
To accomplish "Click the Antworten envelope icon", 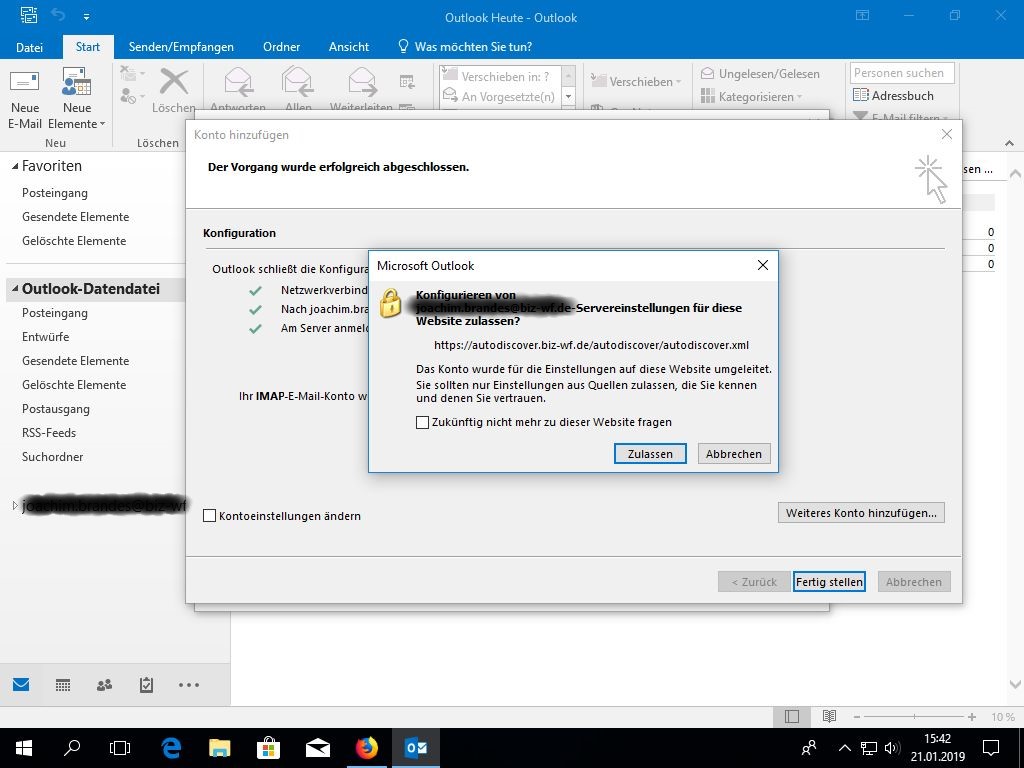I will point(238,82).
